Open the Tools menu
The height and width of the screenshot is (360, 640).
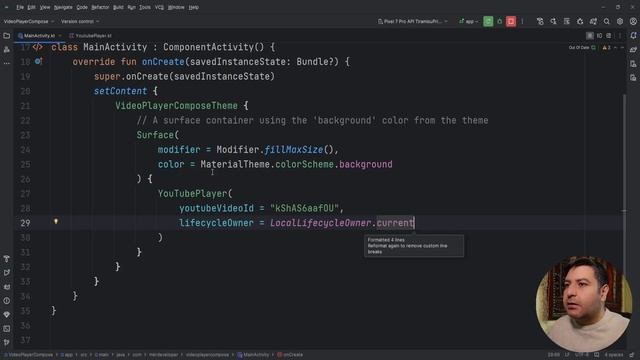tap(144, 7)
